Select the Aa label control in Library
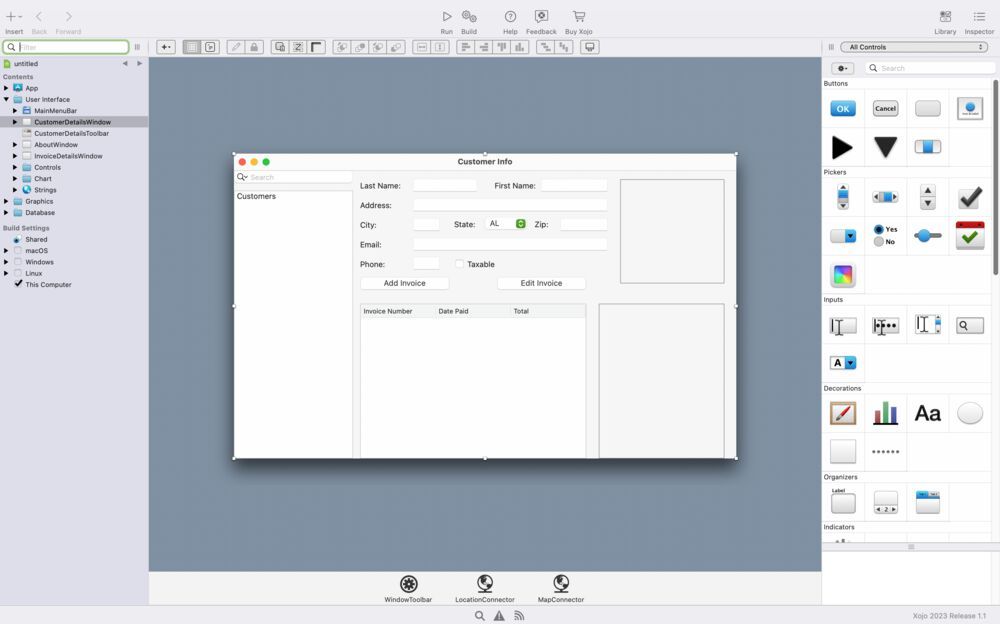1000x624 pixels. [x=927, y=413]
